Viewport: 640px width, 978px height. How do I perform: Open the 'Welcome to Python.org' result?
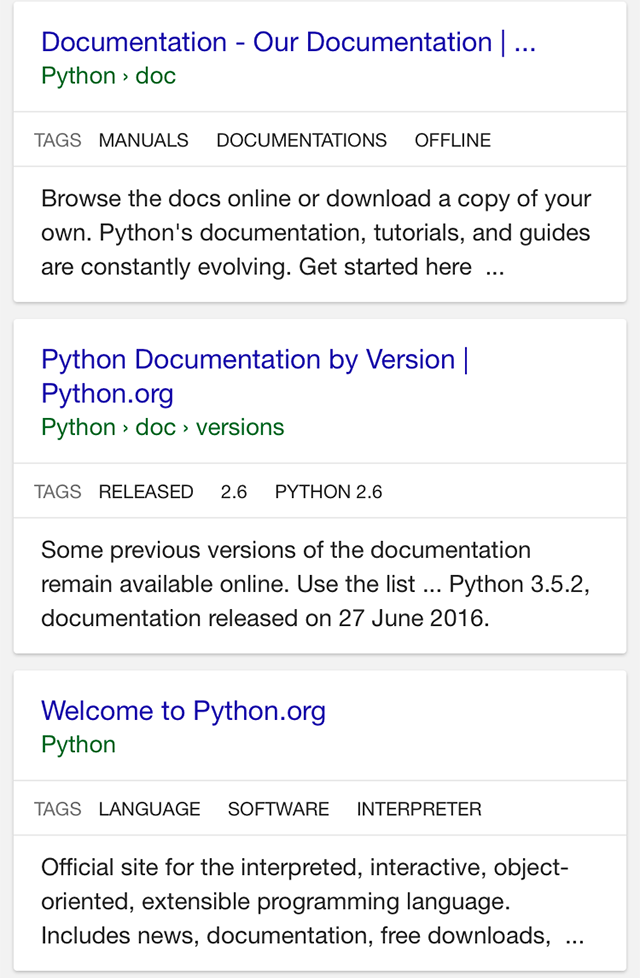coord(183,711)
